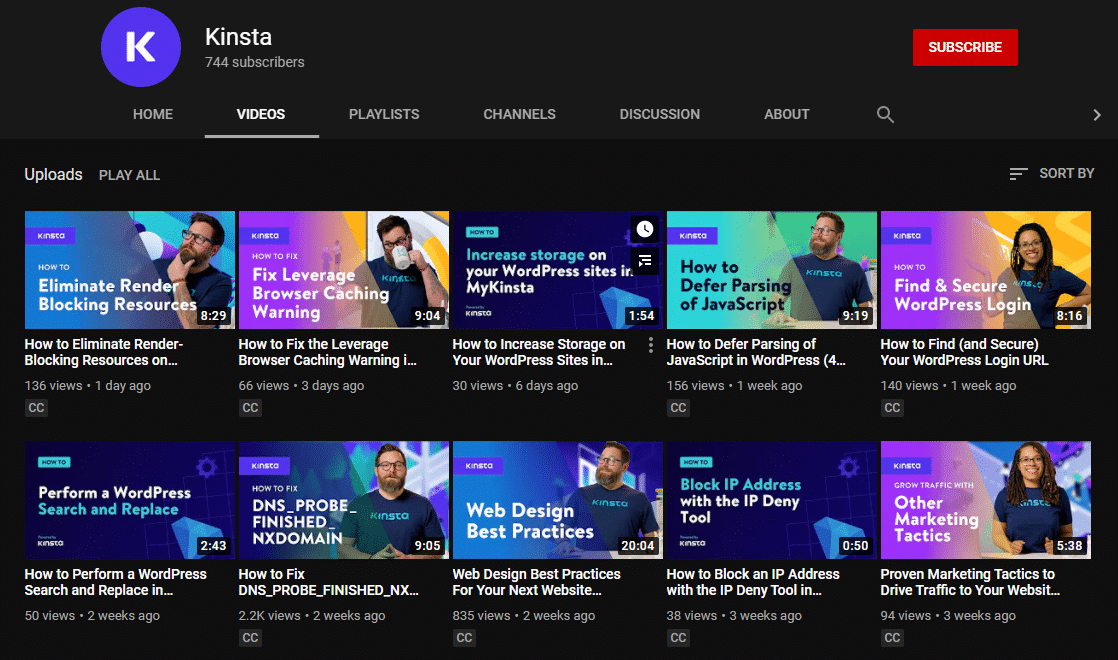Viewport: 1118px width, 660px height.
Task: Switch to the PLAYLISTS tab
Action: click(384, 114)
